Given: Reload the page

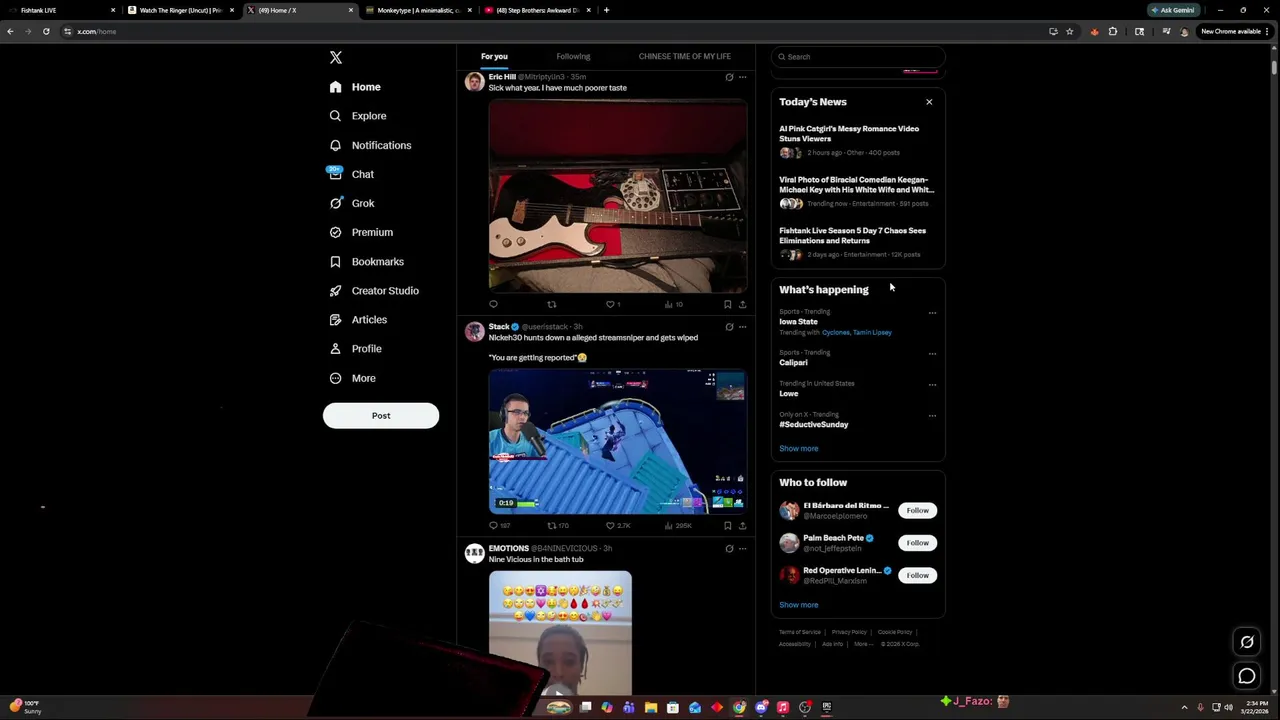Looking at the screenshot, I should coord(46,31).
